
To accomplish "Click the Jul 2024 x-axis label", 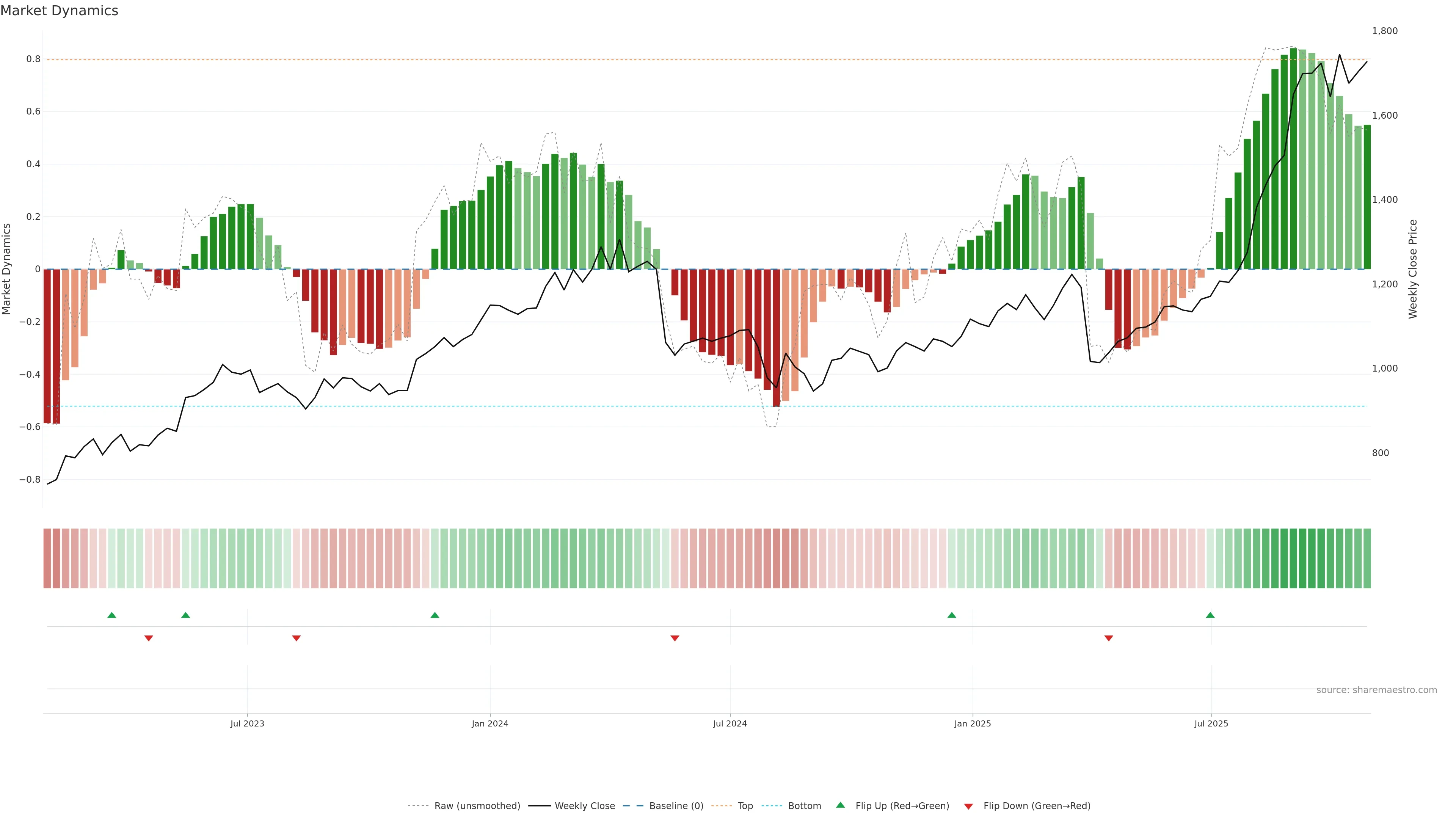I will (730, 723).
